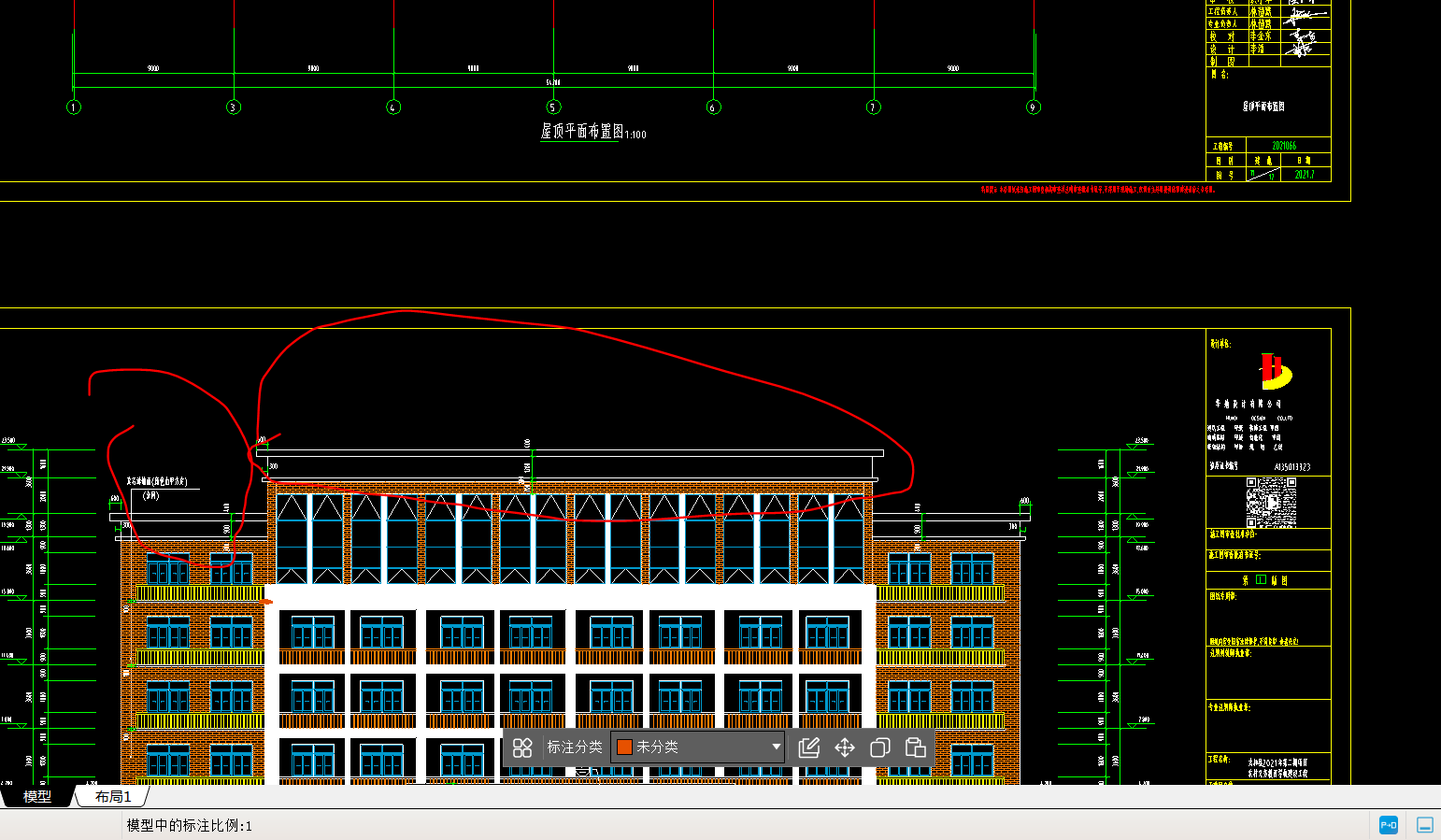The height and width of the screenshot is (840, 1441).
Task: Select grid axis bubble number 1
Action: click(x=74, y=107)
